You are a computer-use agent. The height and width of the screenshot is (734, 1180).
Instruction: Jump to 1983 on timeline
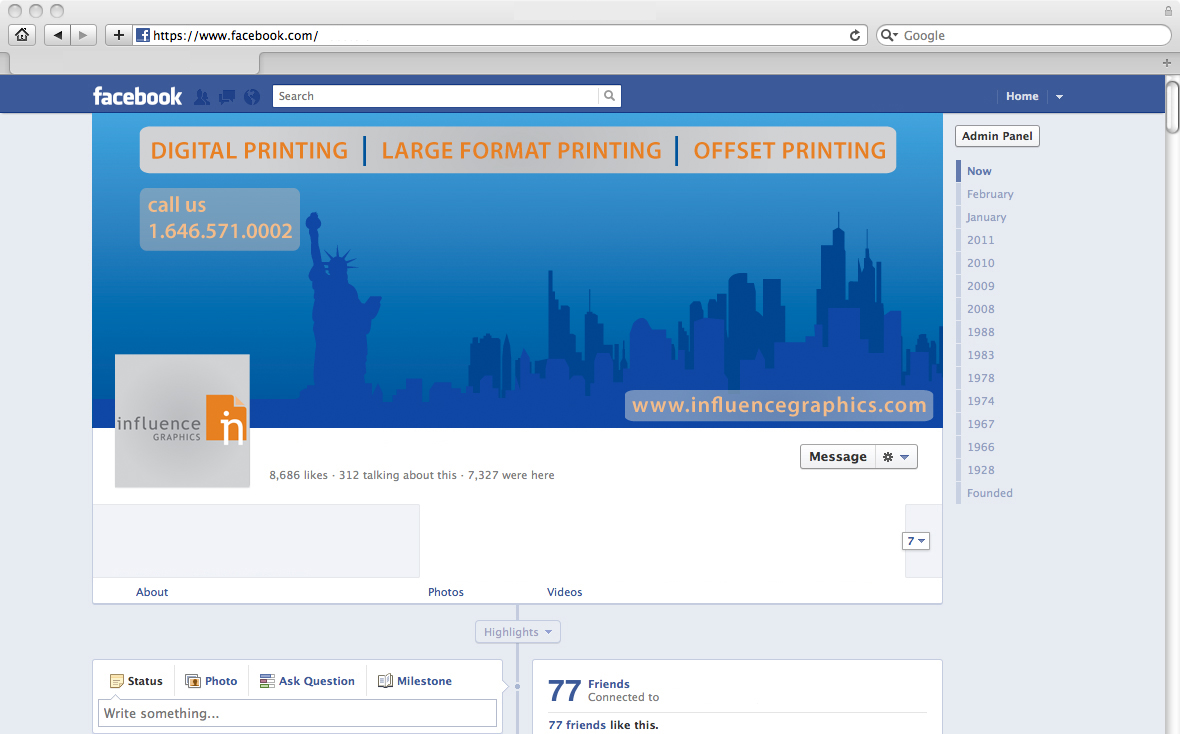(981, 355)
